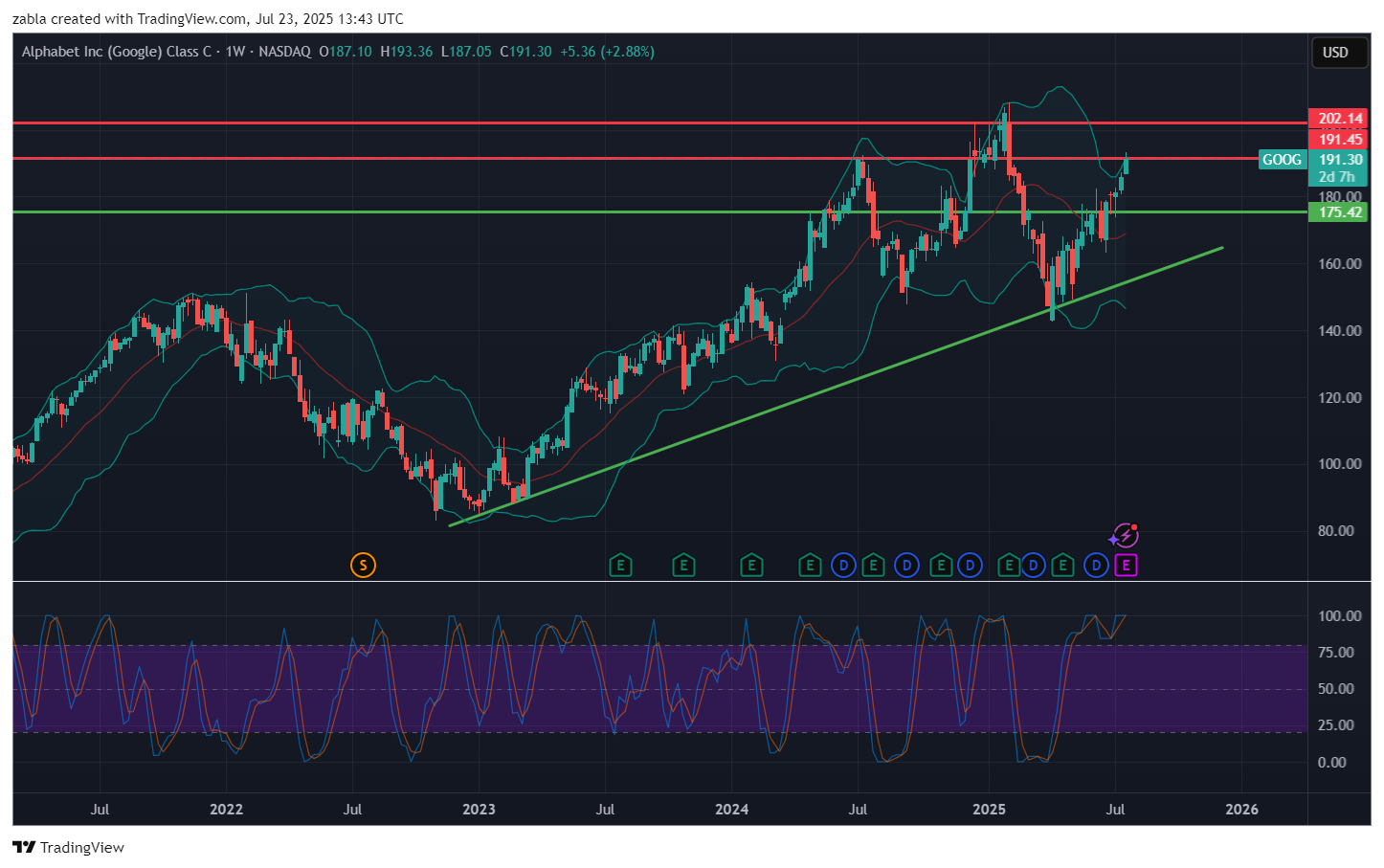Click the fourth green E earnings marker from left
The width and height of the screenshot is (1384, 868).
[x=810, y=566]
